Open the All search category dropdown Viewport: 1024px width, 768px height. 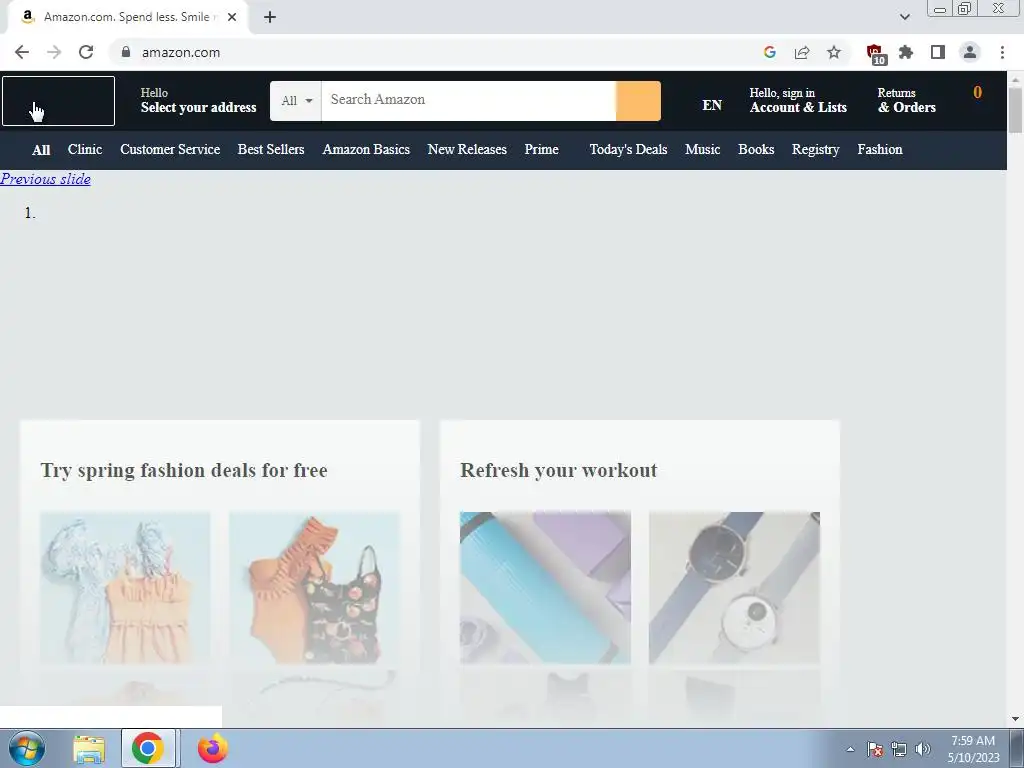click(296, 101)
